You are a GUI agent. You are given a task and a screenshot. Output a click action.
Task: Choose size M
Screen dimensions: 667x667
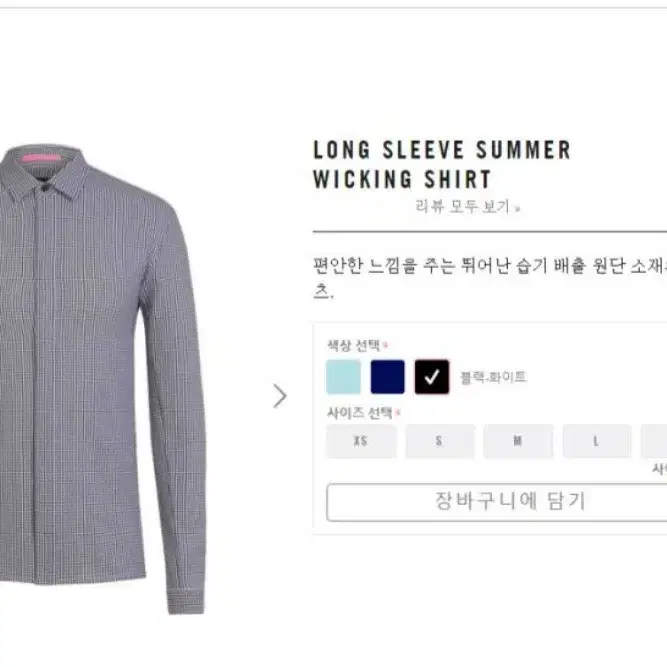tap(519, 441)
